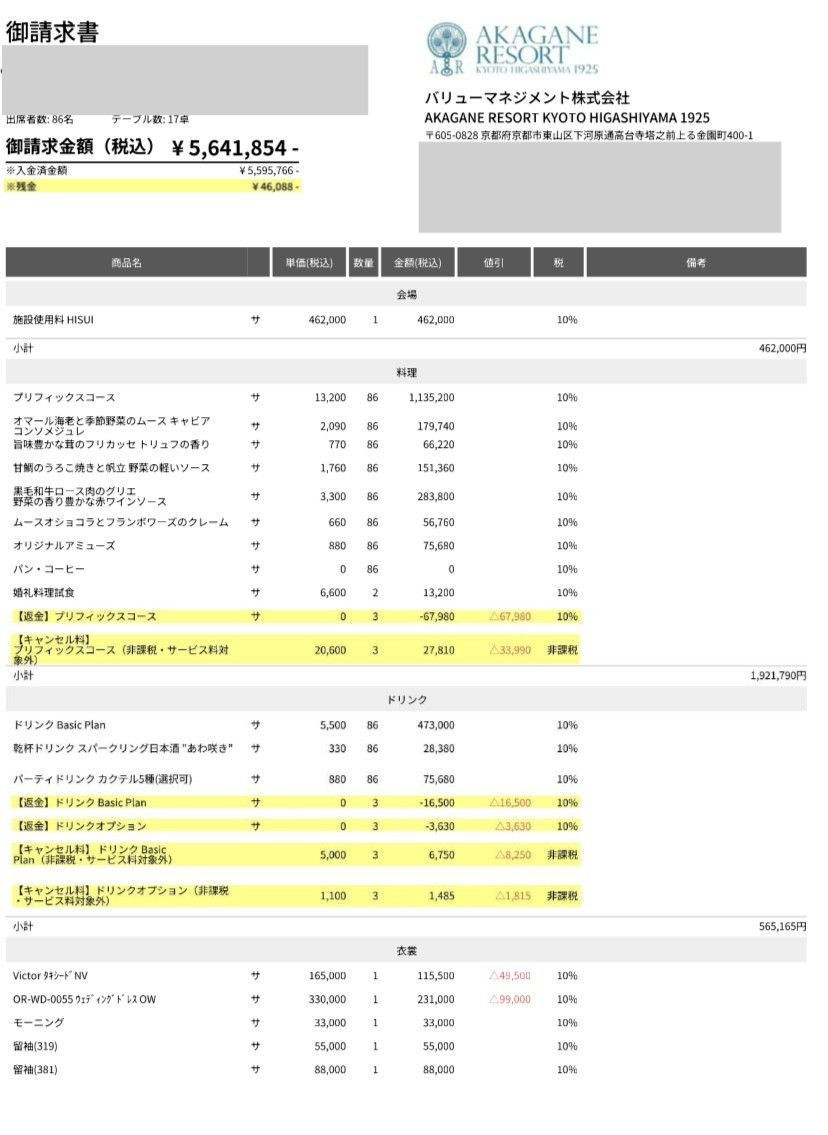This screenshot has width=828, height=1135.
Task: Click the AKAGANE RESORT logo emblem
Action: click(446, 48)
